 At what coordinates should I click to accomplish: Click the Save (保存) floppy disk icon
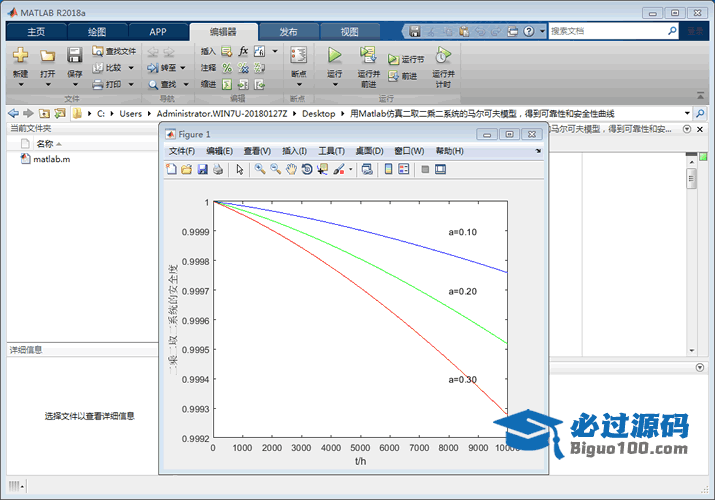click(x=75, y=56)
